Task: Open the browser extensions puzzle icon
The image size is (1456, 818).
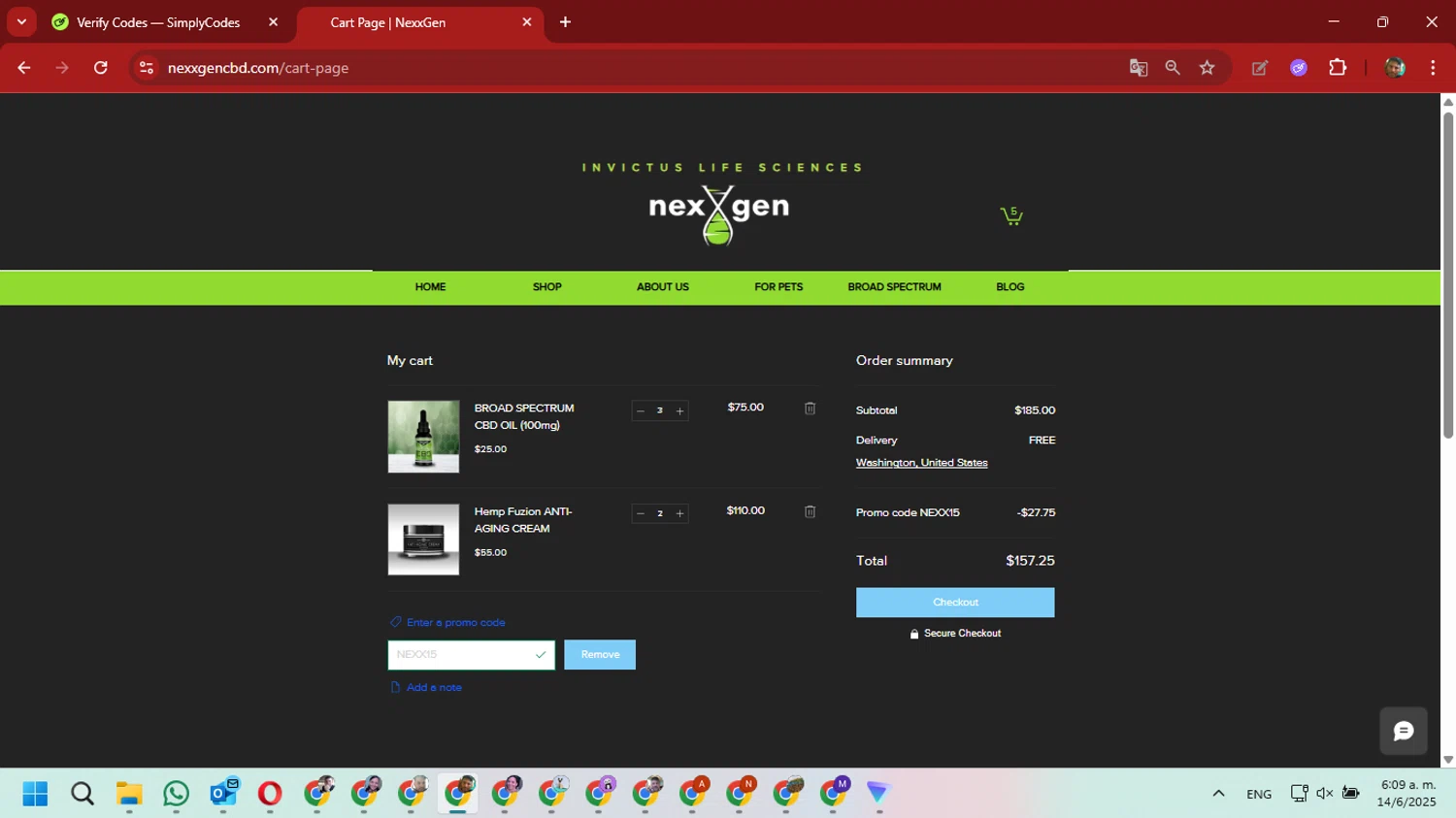Action: click(1338, 68)
